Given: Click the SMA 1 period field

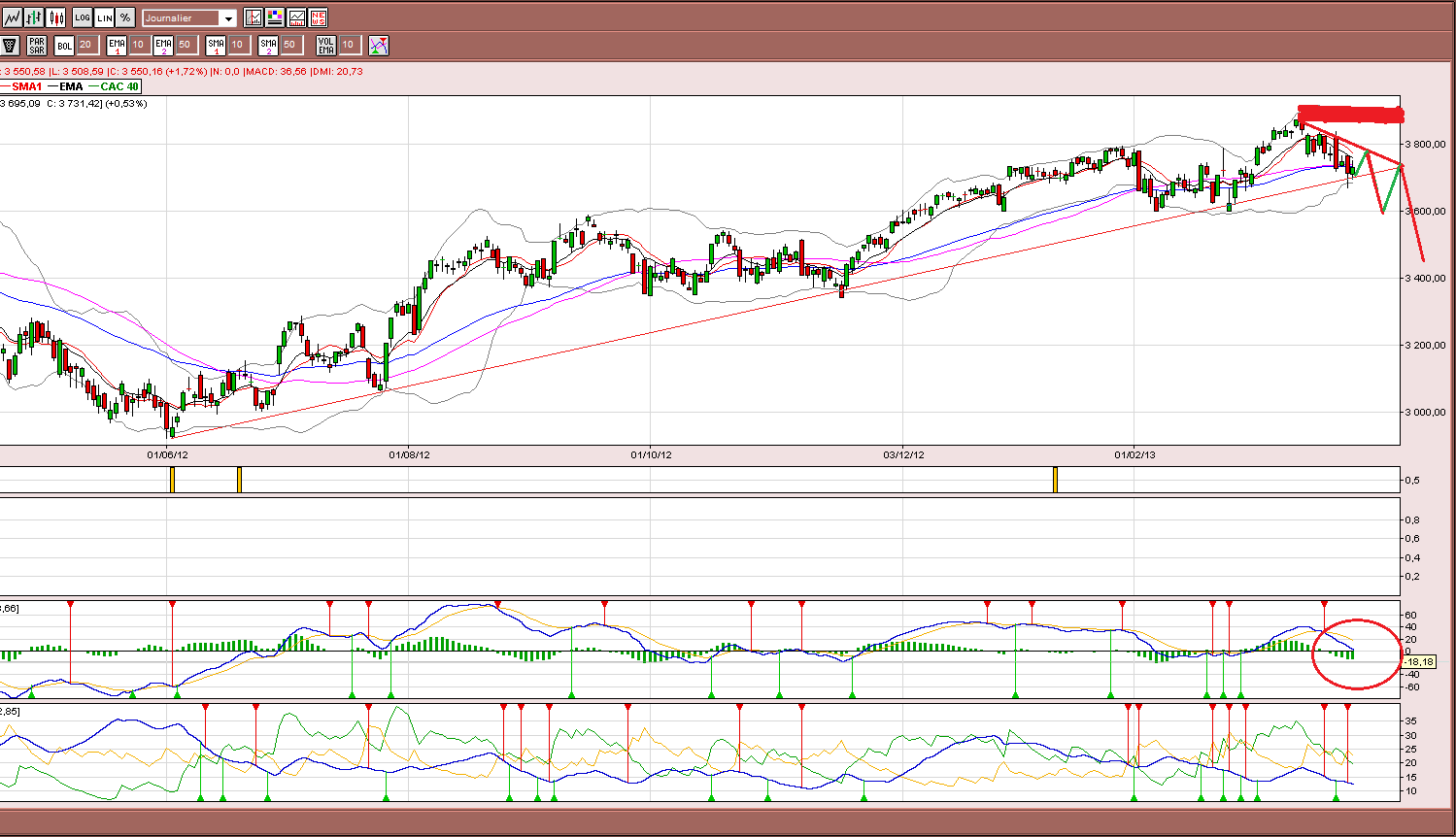Looking at the screenshot, I should 238,45.
